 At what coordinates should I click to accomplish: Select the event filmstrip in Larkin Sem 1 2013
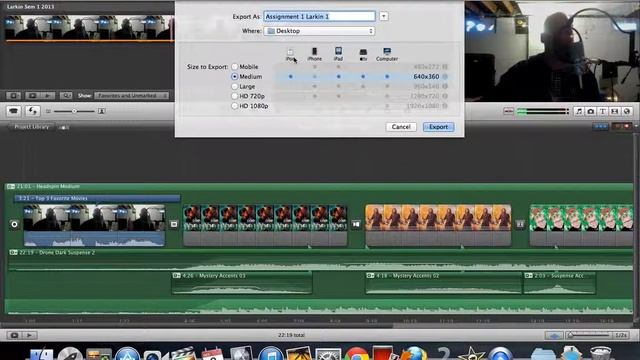pos(89,28)
